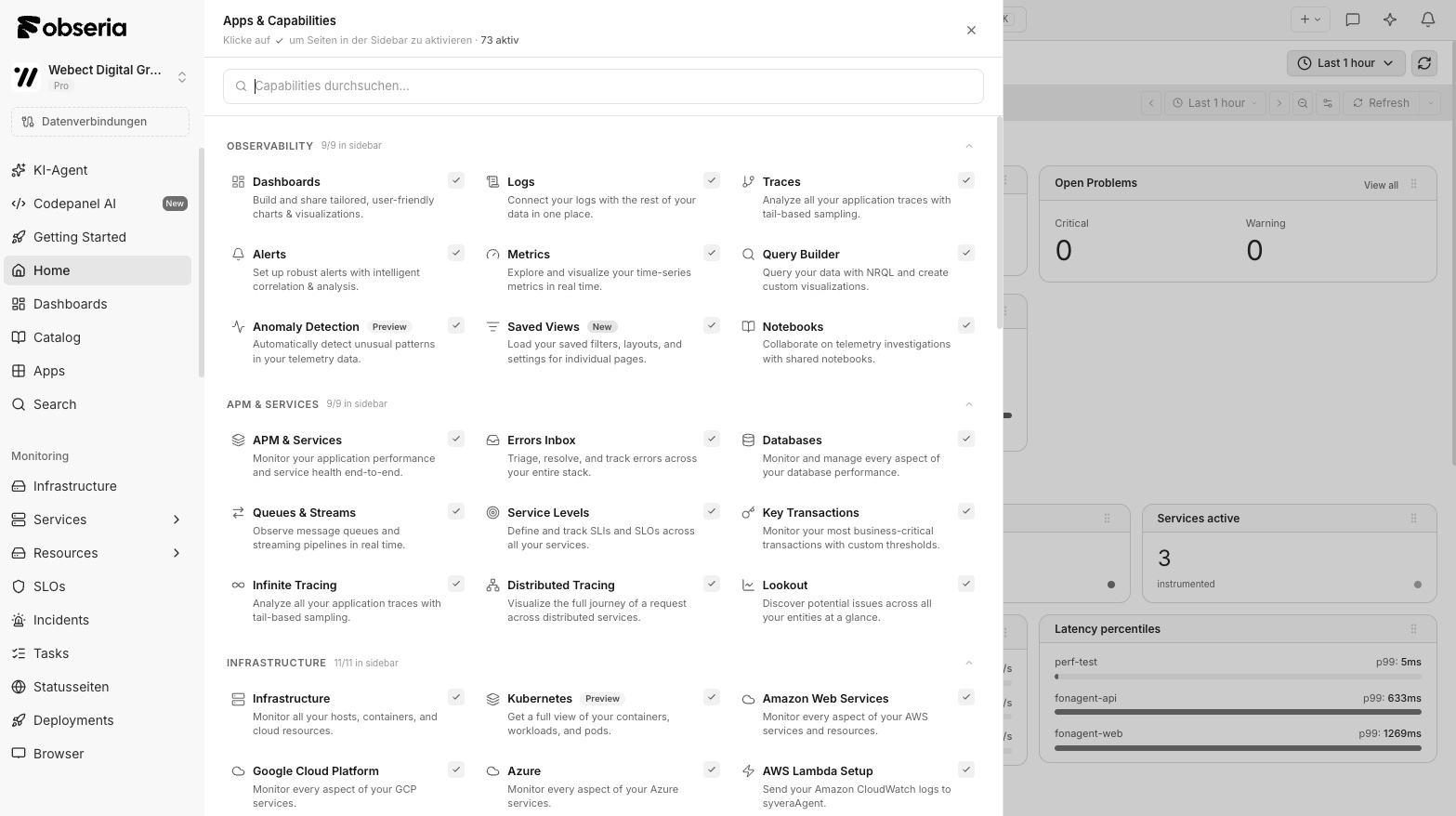Screen dimensions: 1456x816
Task: Click the capabilities panel vertical scrollbar
Action: (x=999, y=223)
